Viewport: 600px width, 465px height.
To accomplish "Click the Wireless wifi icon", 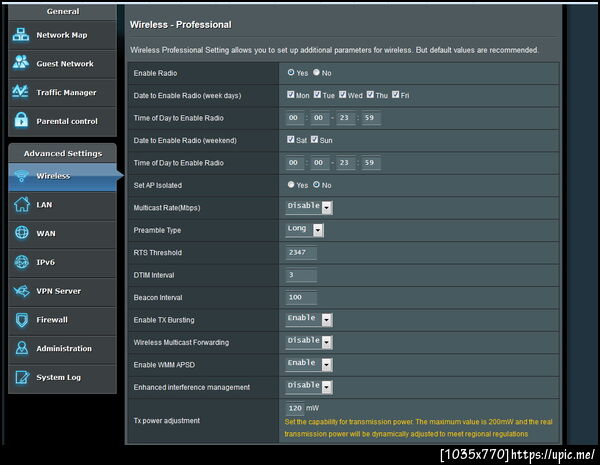I will (21, 176).
